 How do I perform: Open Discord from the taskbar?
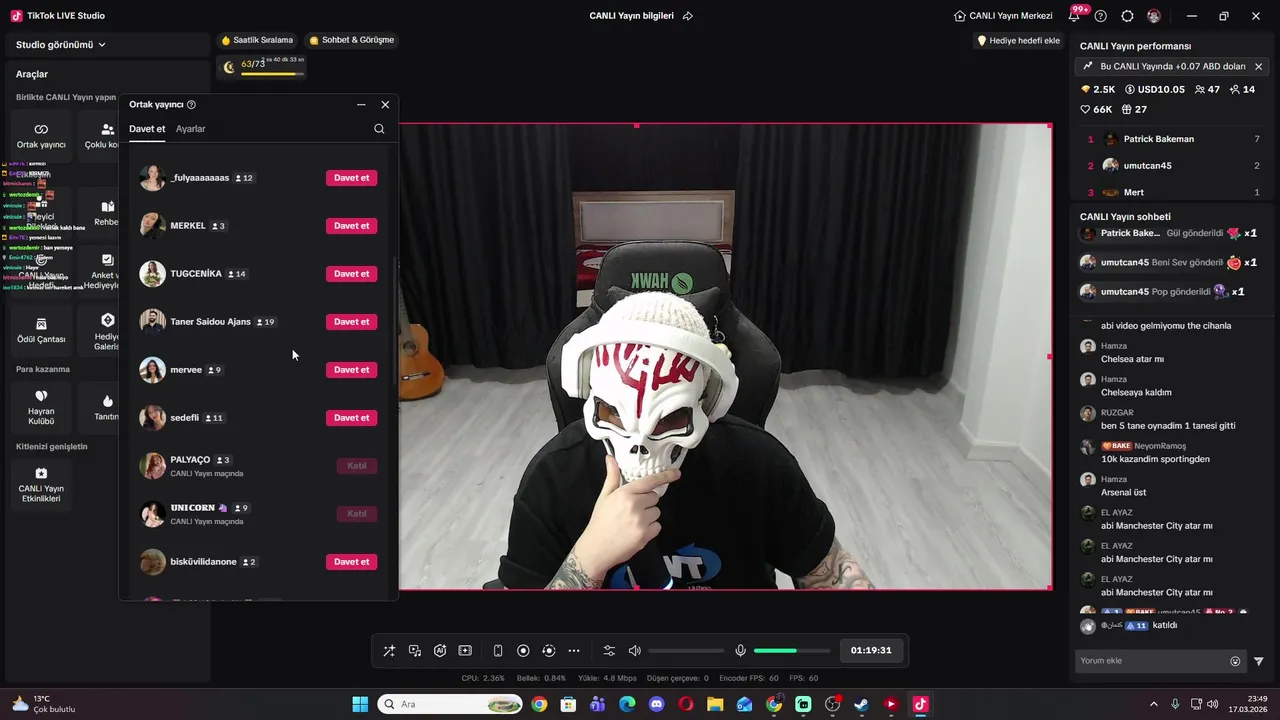[656, 704]
